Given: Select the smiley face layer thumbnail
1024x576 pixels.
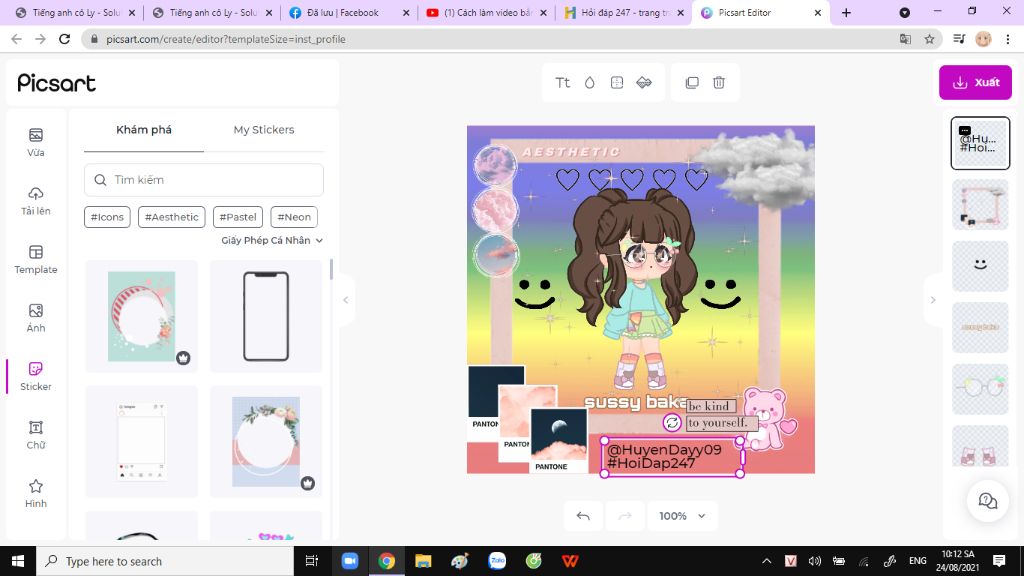Looking at the screenshot, I should [x=980, y=266].
